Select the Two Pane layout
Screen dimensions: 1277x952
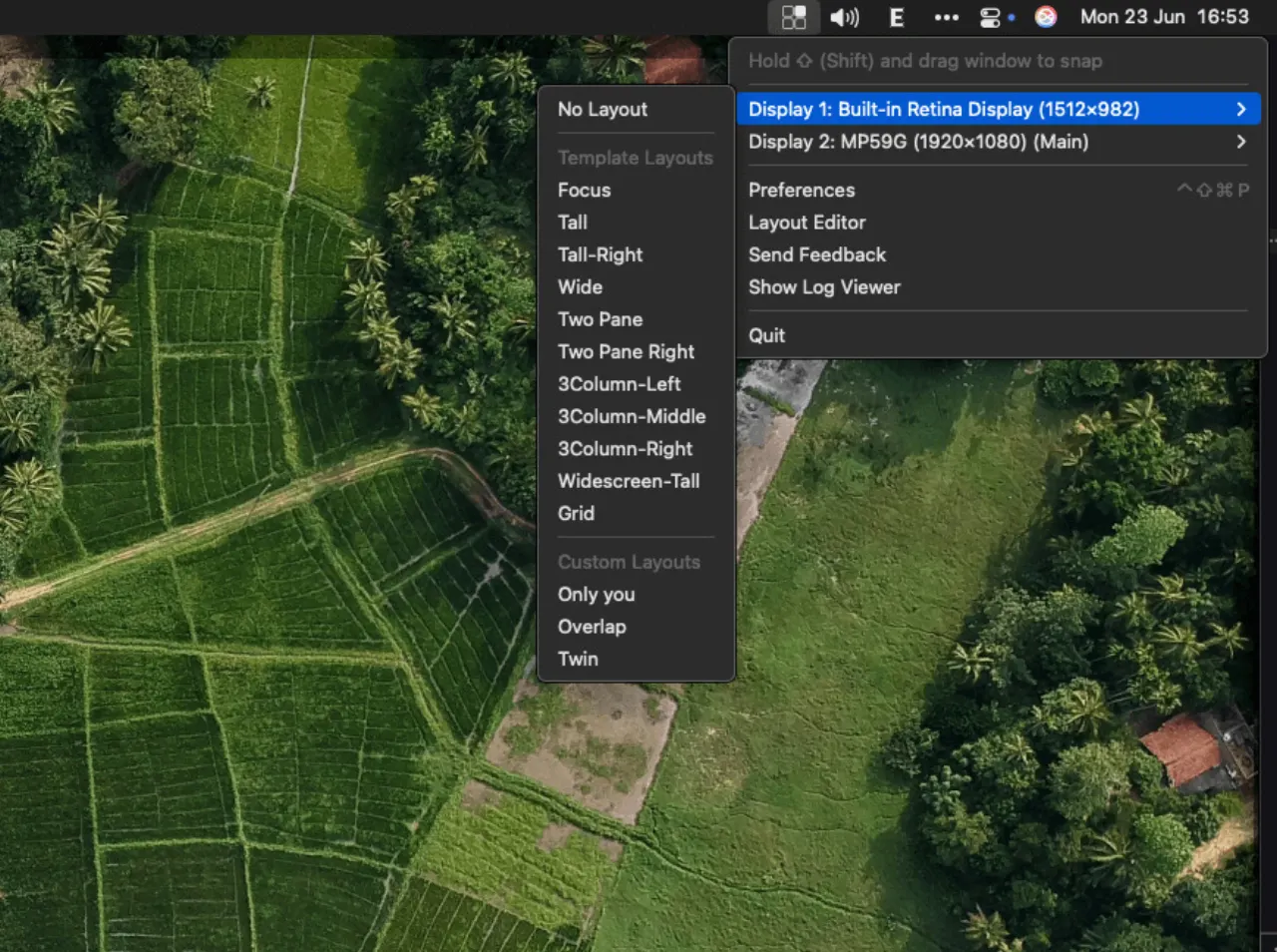click(x=637, y=319)
